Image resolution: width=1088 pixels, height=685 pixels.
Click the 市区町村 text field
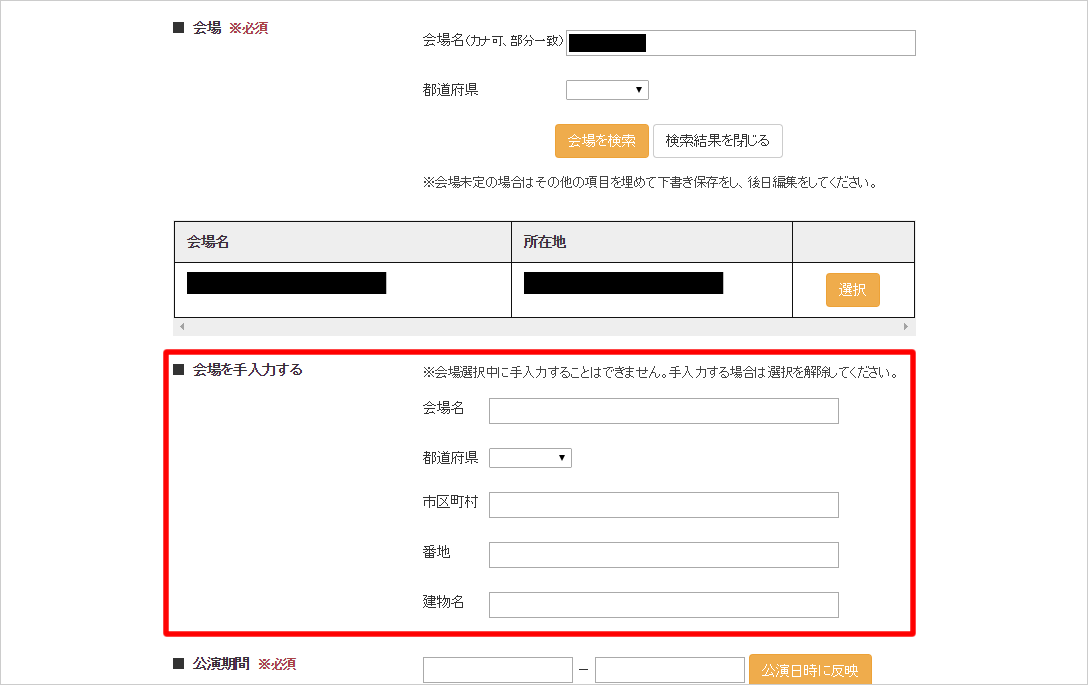(x=663, y=505)
